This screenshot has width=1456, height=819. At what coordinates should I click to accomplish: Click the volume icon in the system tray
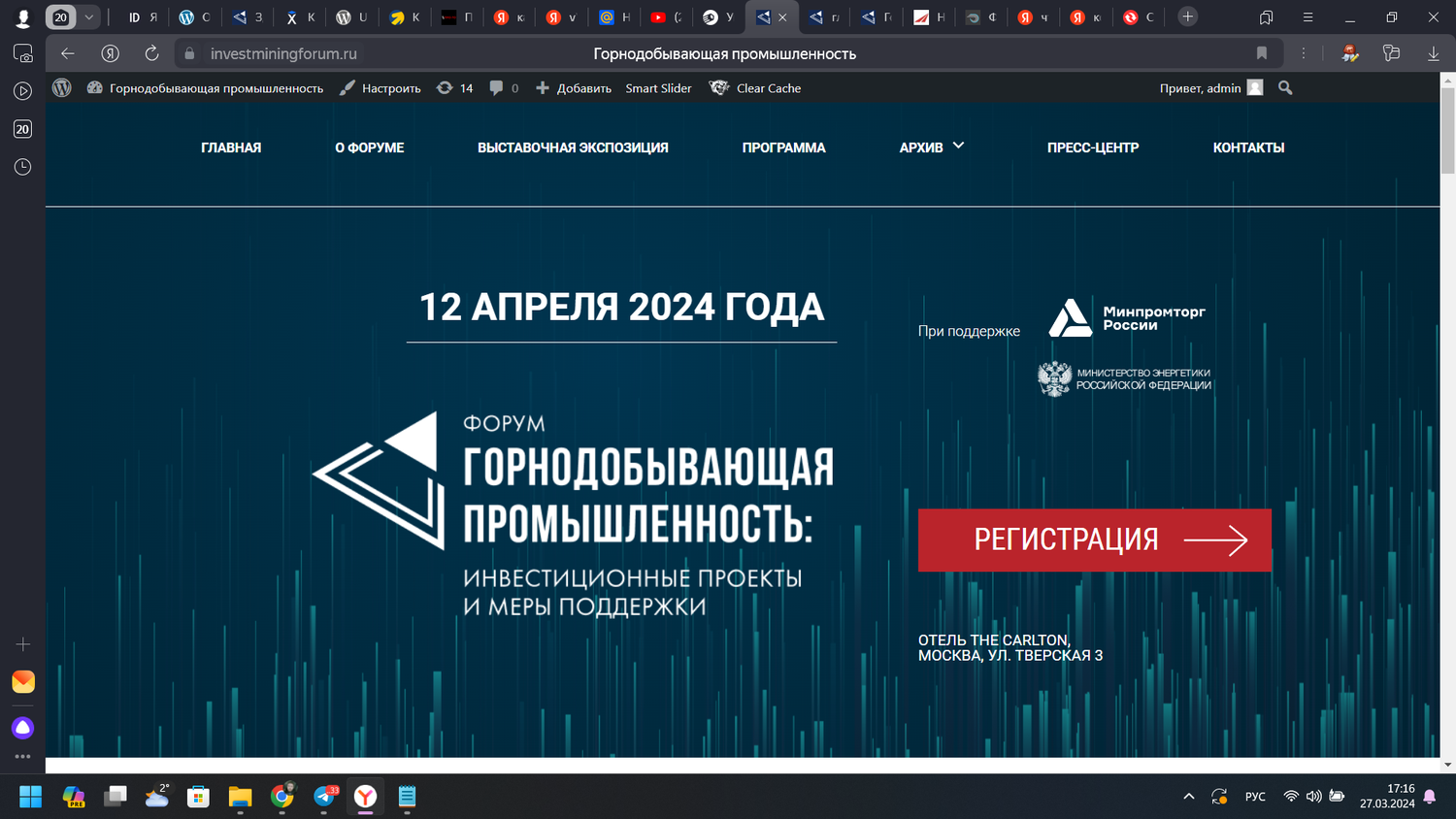[1314, 796]
